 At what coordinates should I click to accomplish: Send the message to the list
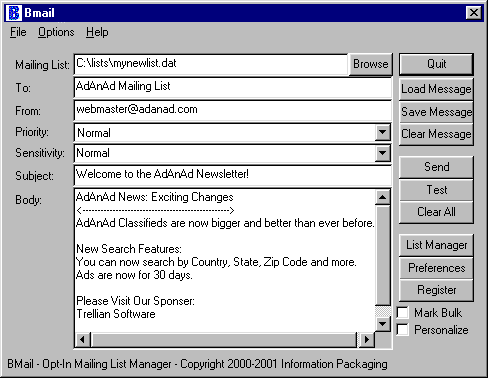pos(436,167)
